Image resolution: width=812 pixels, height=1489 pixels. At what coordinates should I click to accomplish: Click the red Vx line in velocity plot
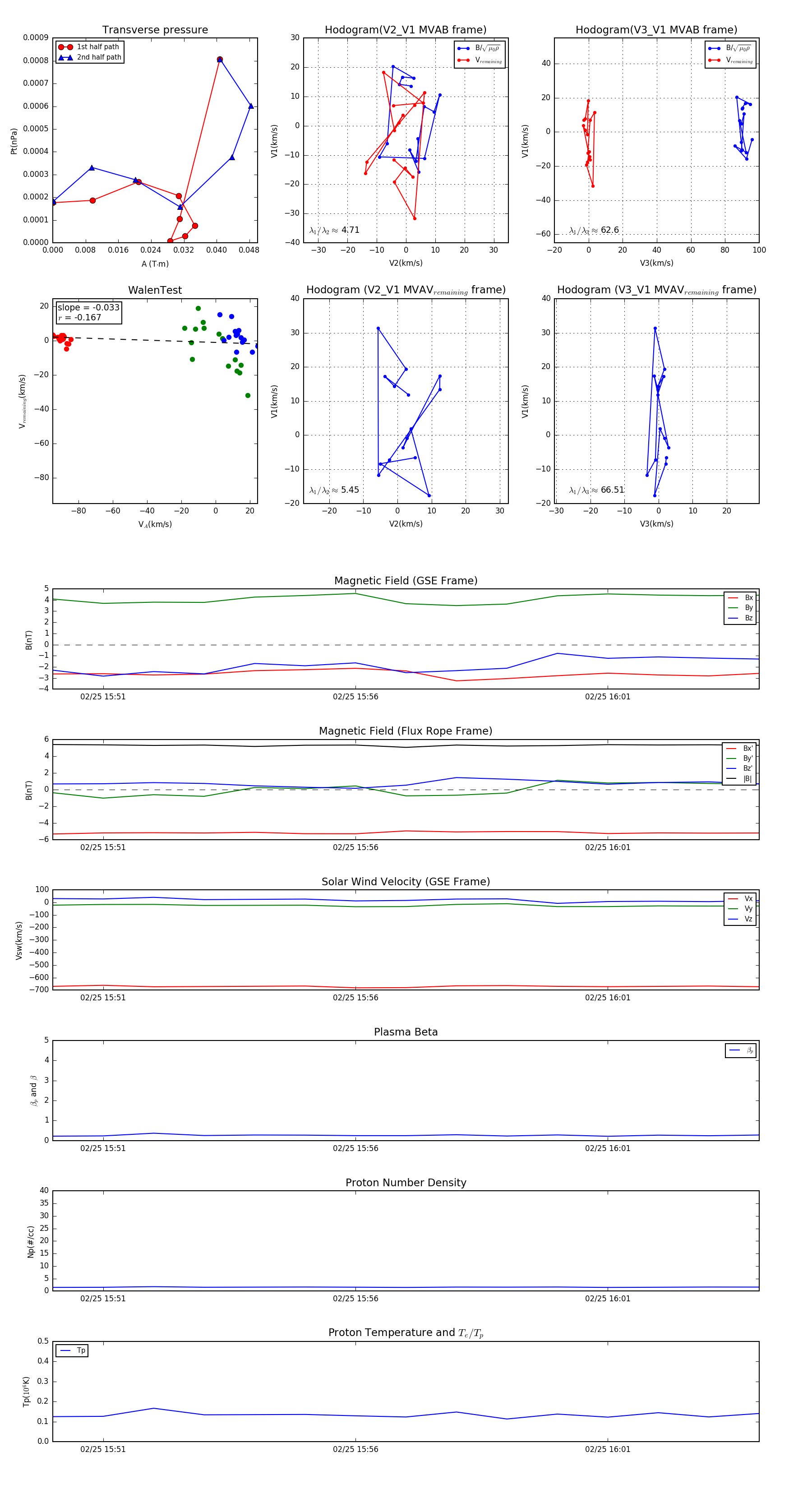(406, 987)
